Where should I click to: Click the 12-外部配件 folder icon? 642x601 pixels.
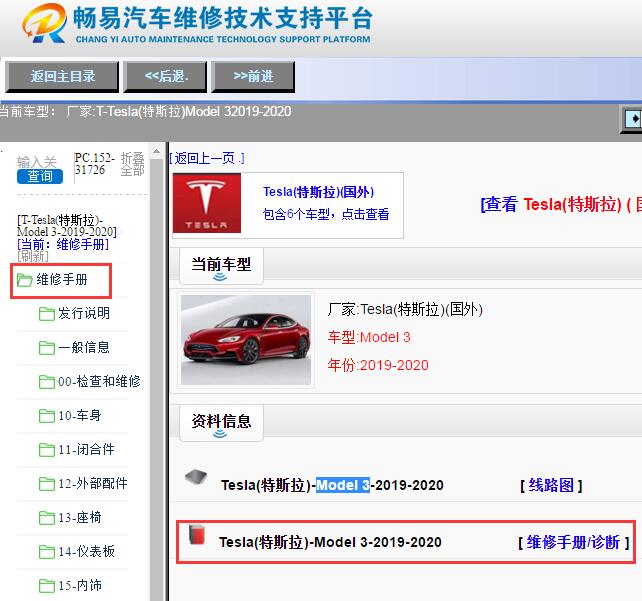point(47,484)
